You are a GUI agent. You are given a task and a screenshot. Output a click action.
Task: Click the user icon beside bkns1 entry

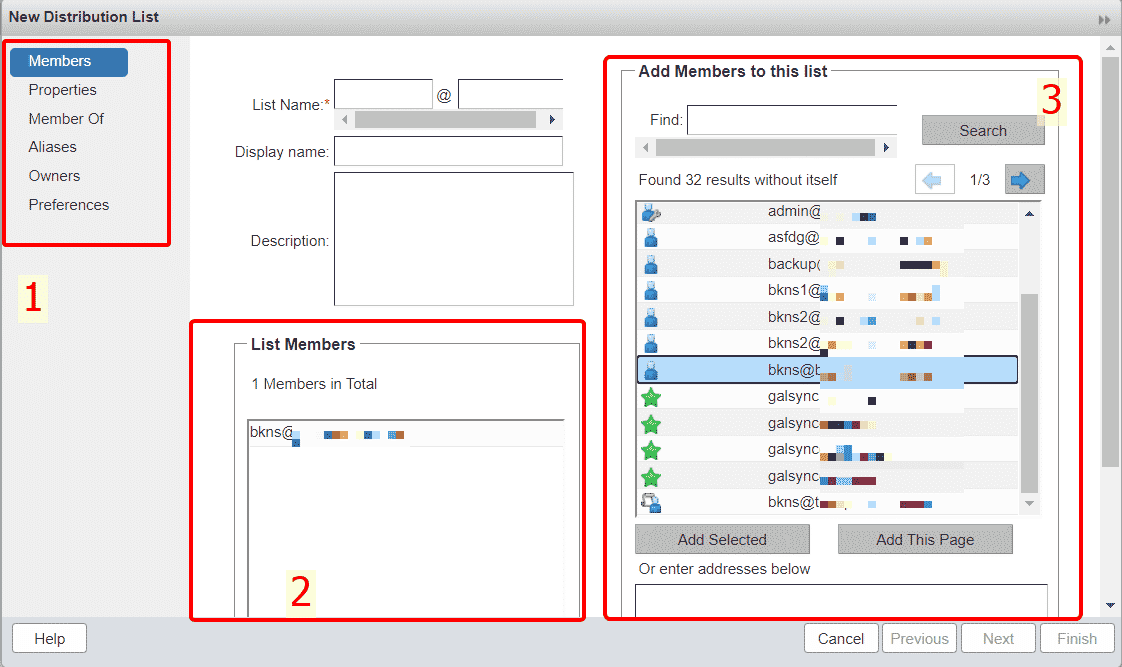point(651,291)
